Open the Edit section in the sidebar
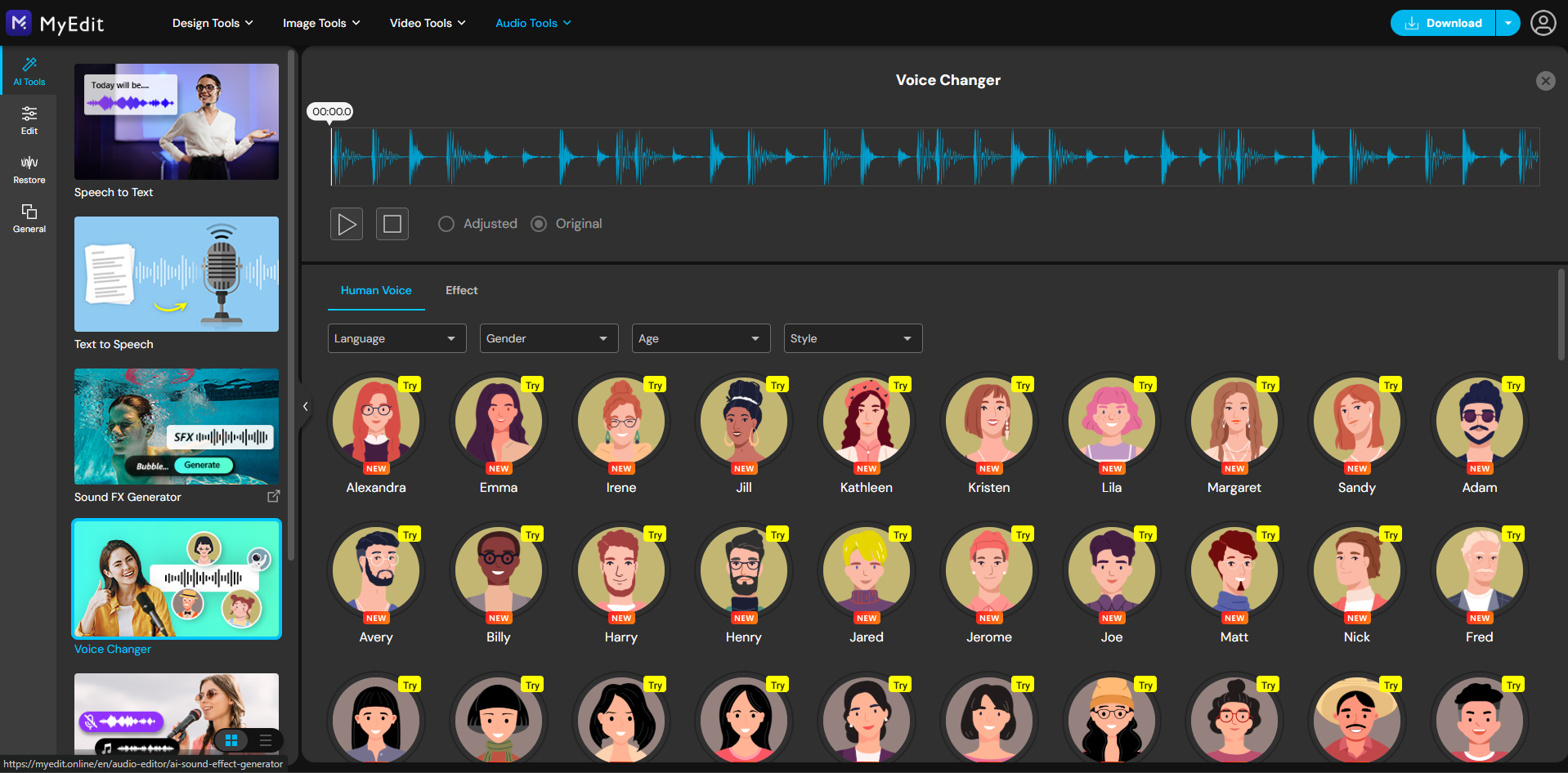Screen dimensions: 1568x773 tap(29, 119)
